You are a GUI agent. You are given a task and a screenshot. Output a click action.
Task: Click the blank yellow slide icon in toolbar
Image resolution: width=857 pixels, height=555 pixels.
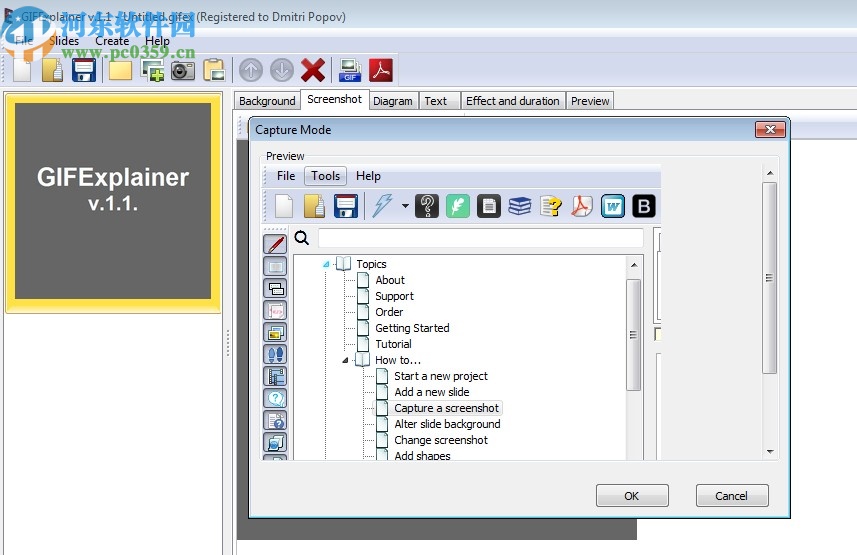120,70
